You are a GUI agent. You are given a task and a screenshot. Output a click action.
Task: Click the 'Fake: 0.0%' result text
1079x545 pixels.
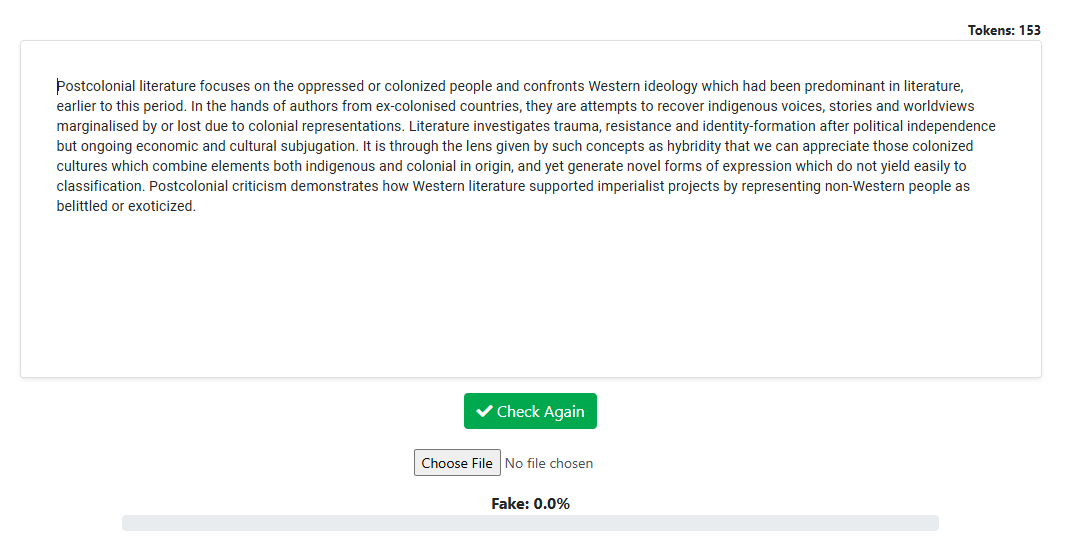[530, 504]
